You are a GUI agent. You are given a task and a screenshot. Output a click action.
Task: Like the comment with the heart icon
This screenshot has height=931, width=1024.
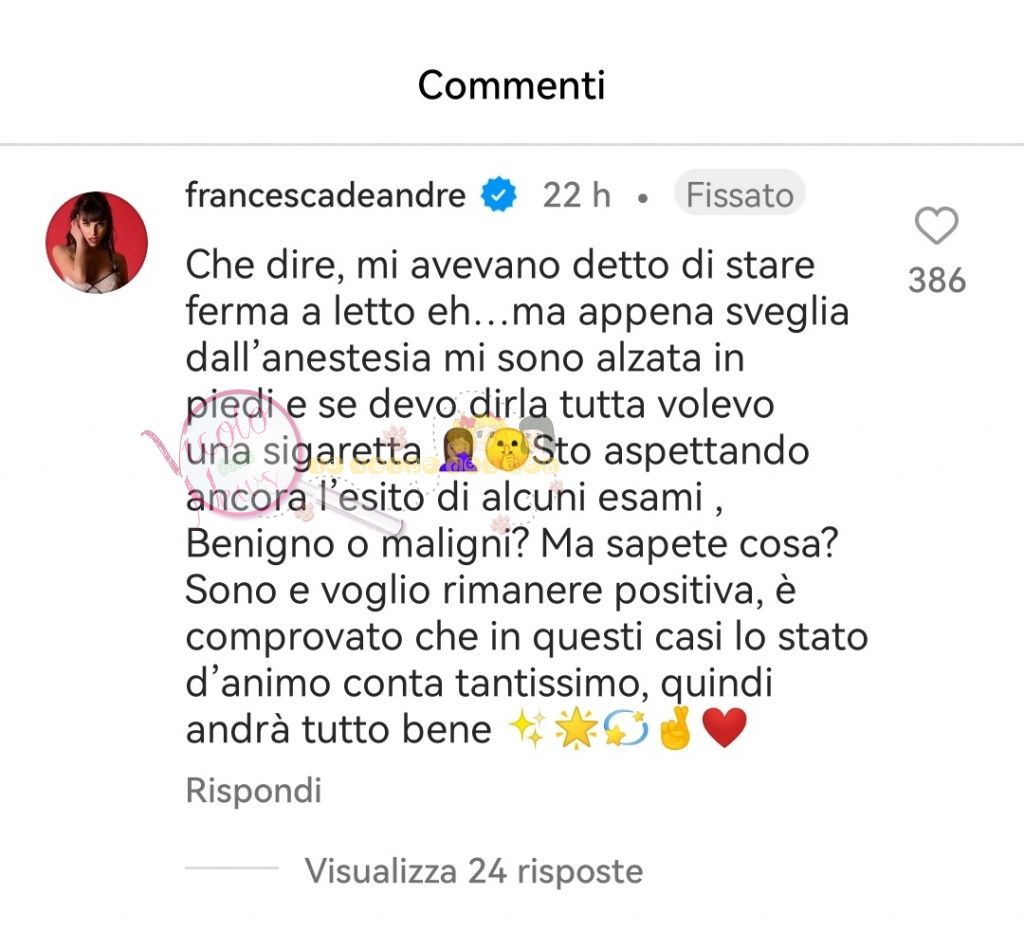[x=936, y=225]
